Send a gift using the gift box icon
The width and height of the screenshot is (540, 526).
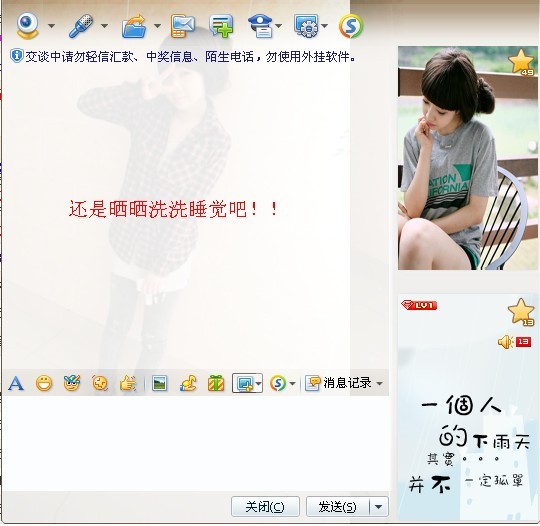coord(216,383)
